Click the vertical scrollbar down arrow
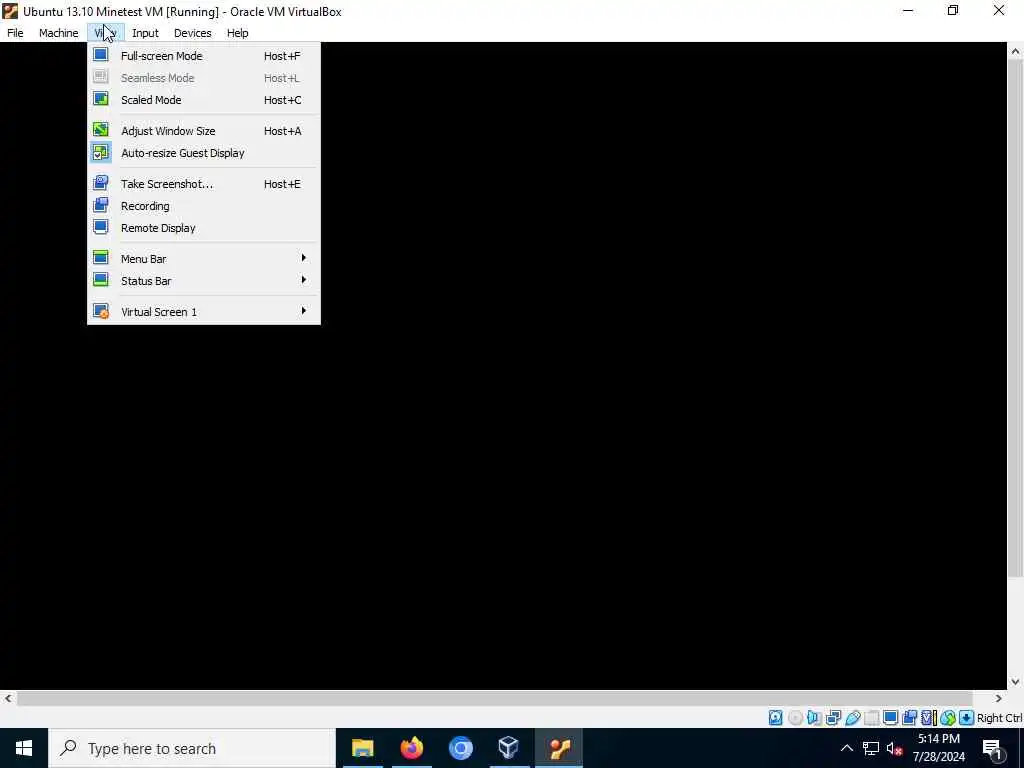Viewport: 1024px width, 768px height. pos(1016,682)
